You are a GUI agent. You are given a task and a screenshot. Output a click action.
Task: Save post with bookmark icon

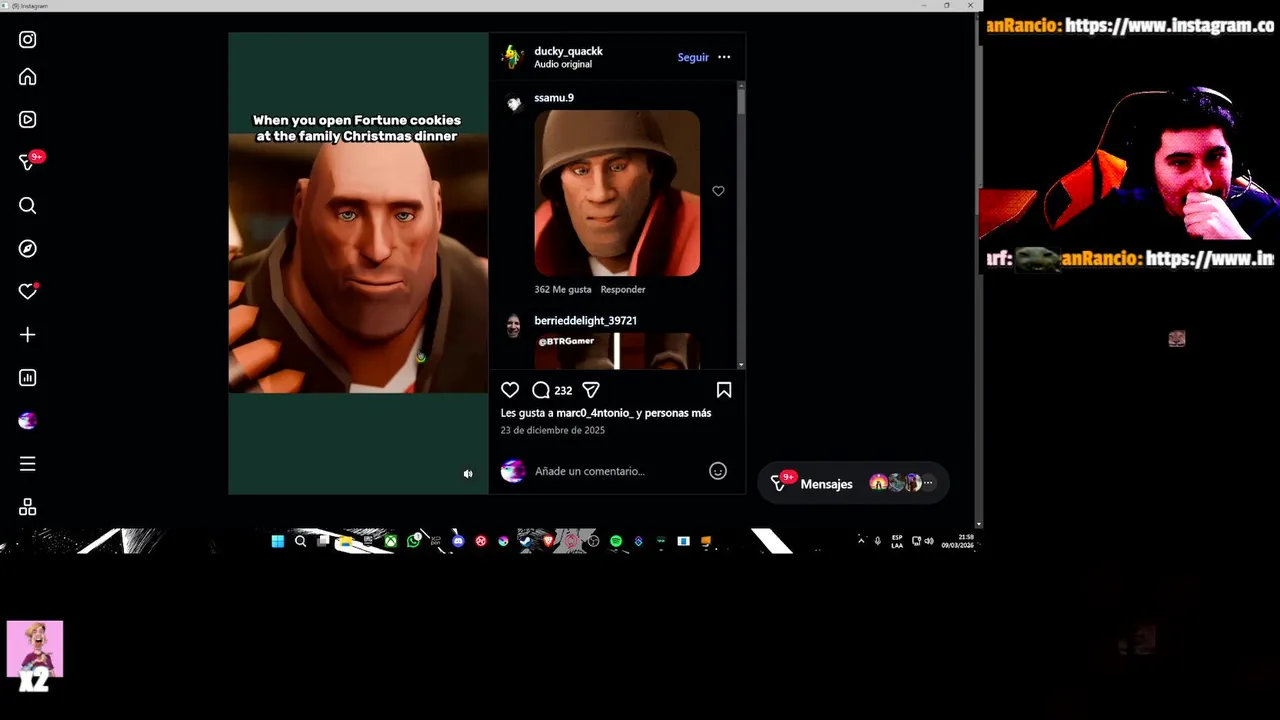click(x=724, y=390)
